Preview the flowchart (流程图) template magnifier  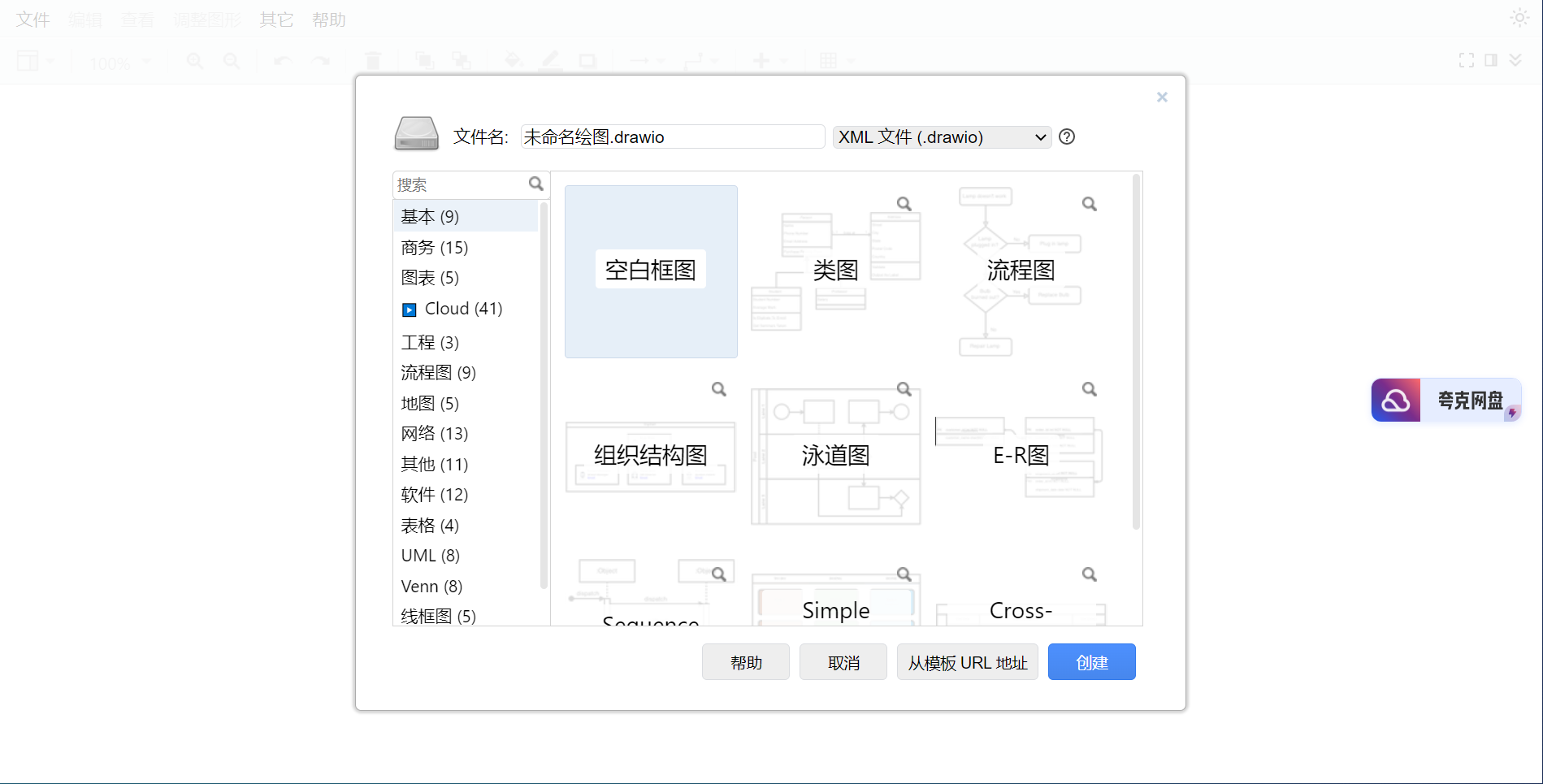[x=1089, y=204]
